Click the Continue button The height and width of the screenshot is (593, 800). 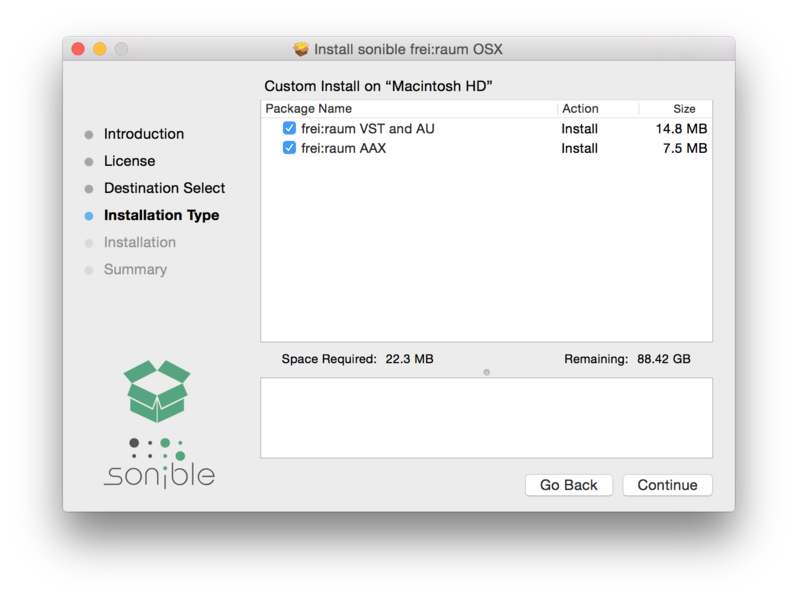pos(667,485)
